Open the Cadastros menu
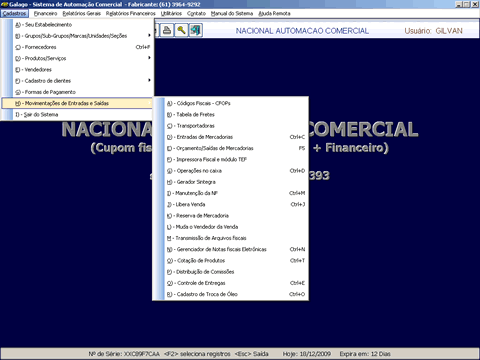480x360 pixels. click(15, 13)
